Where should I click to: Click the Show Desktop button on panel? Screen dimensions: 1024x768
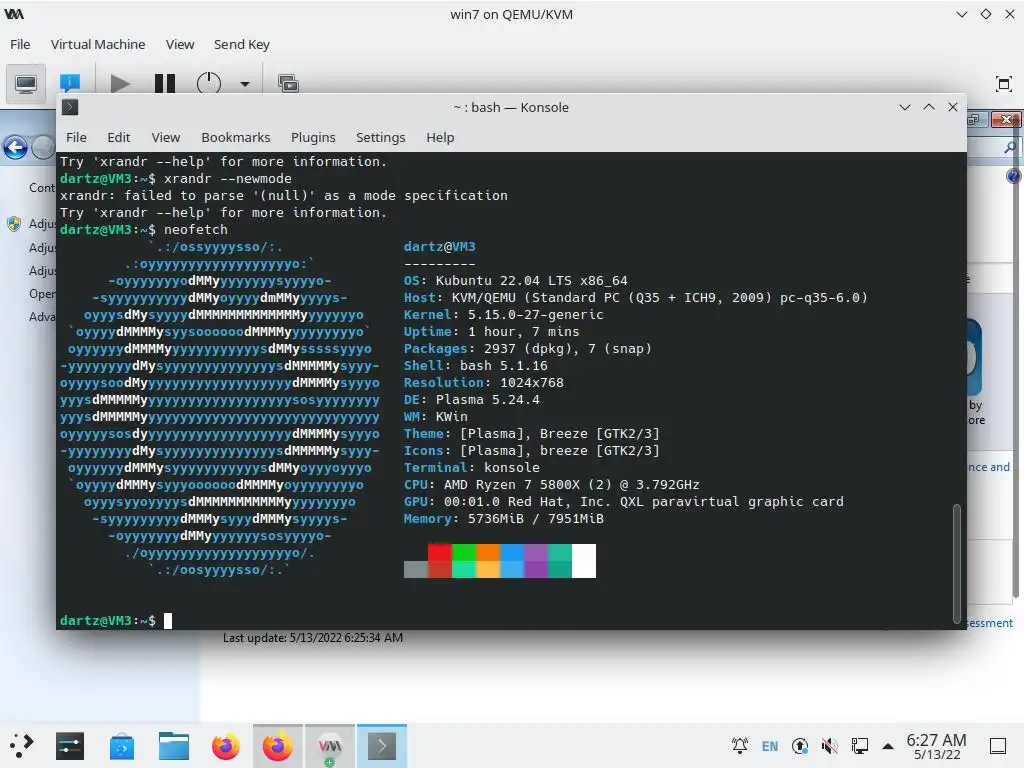(x=998, y=746)
